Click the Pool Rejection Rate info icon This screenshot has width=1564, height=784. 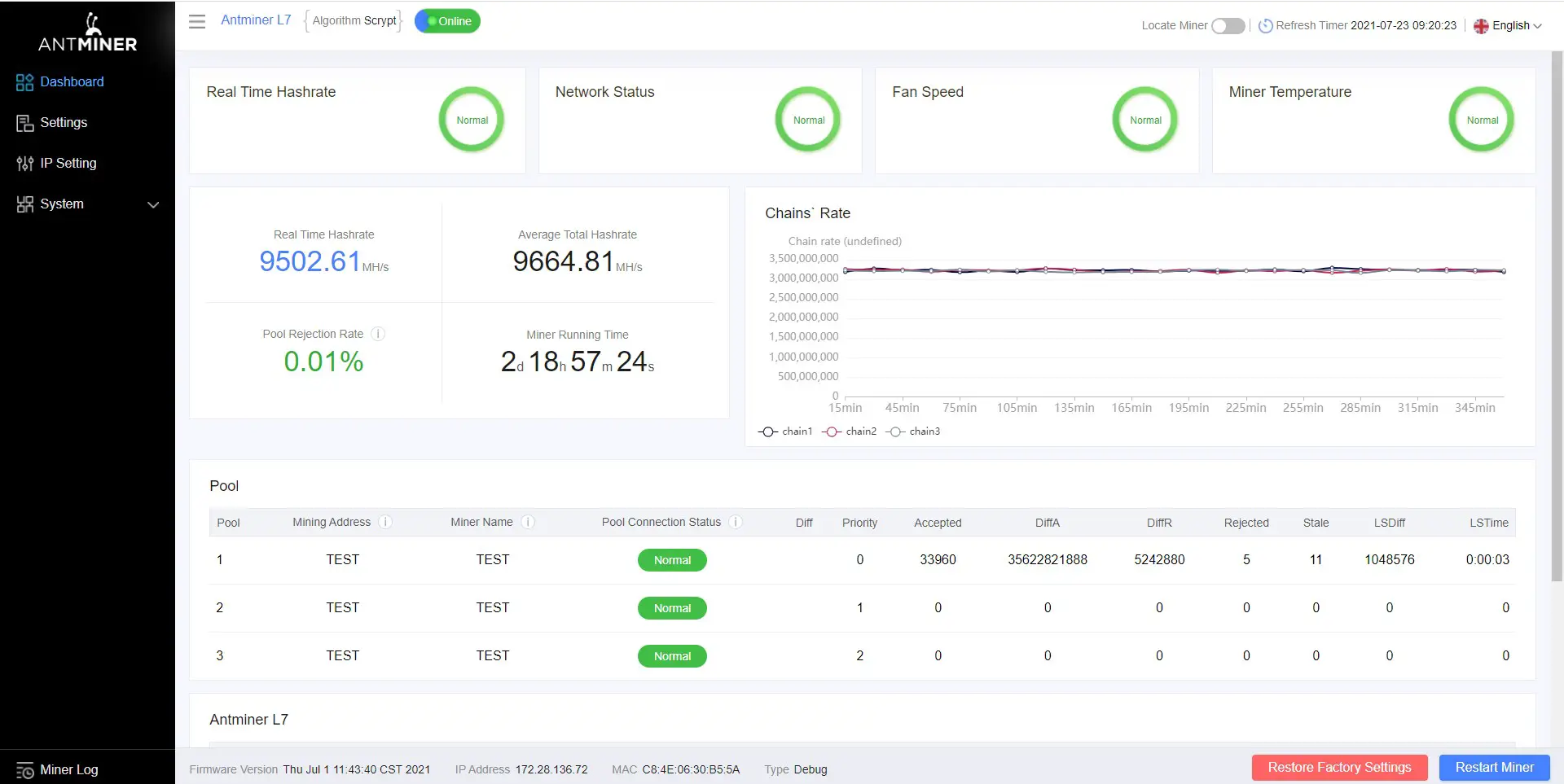click(378, 334)
